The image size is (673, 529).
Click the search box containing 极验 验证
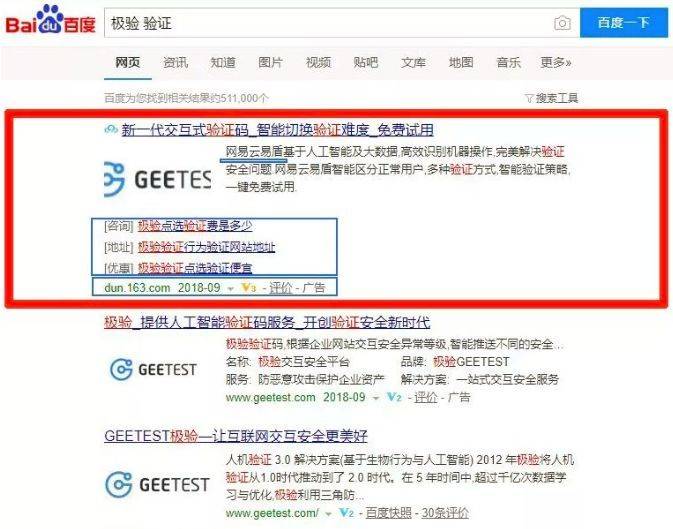pos(328,23)
